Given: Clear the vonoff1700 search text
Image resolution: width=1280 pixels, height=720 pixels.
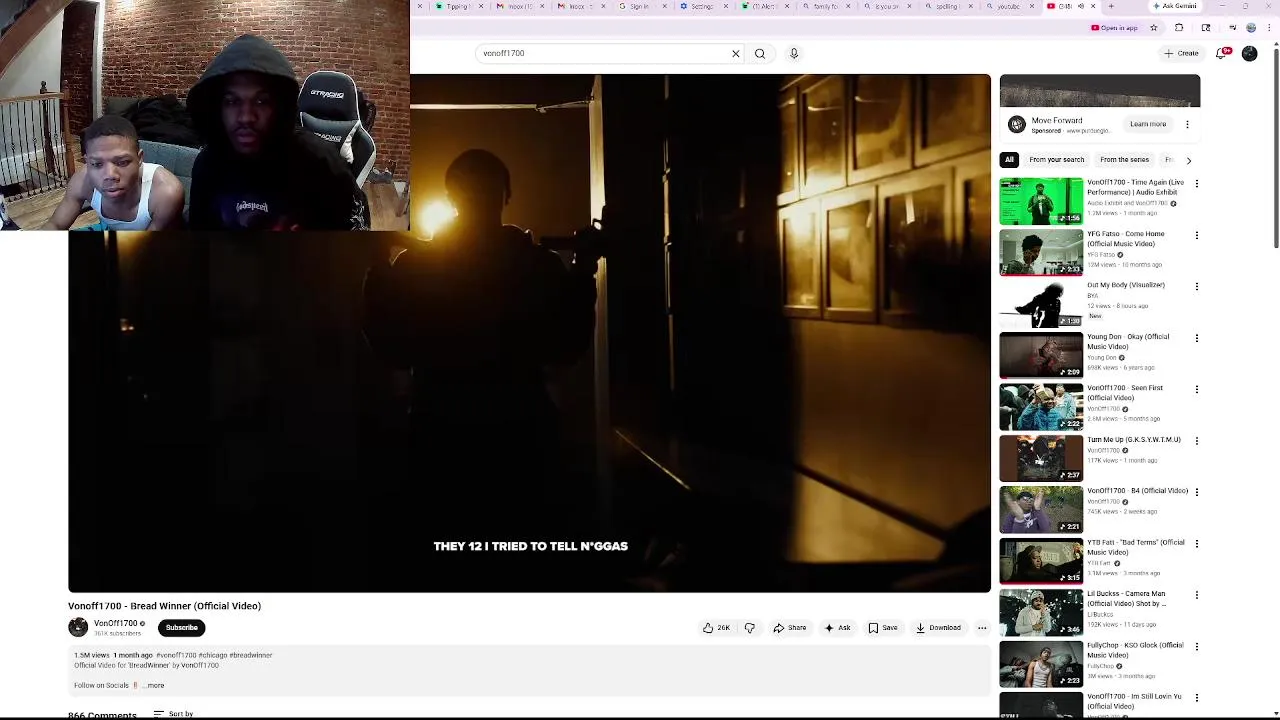Looking at the screenshot, I should click(736, 53).
